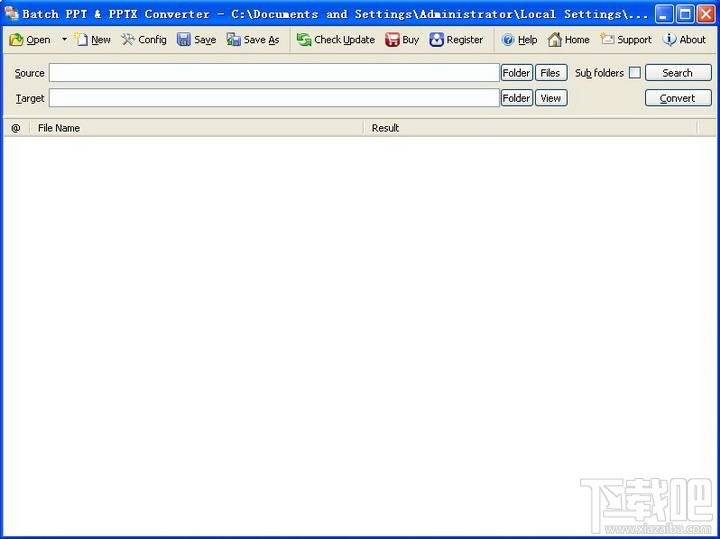The height and width of the screenshot is (539, 720).
Task: Browse Source Folder button
Action: coord(517,73)
